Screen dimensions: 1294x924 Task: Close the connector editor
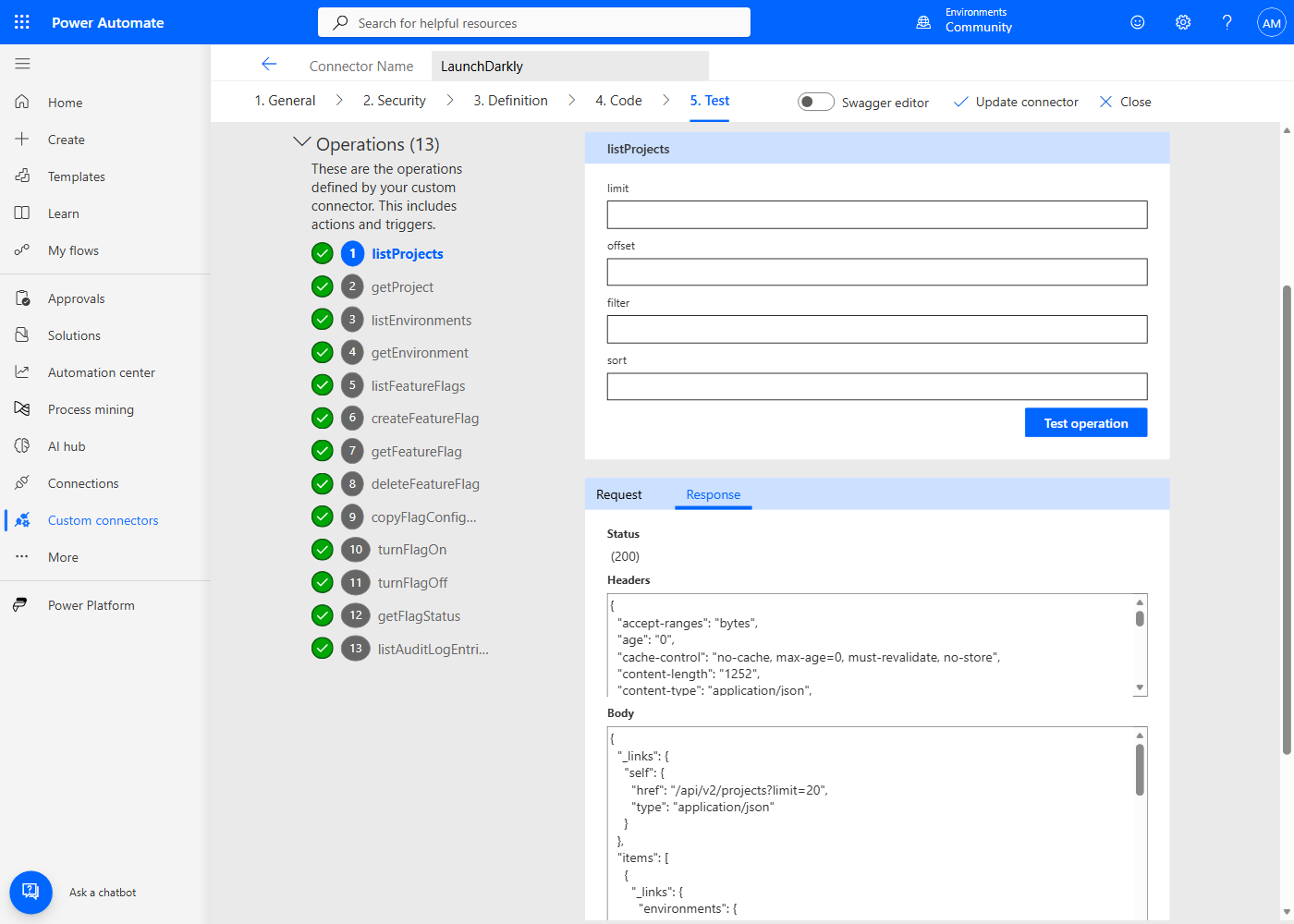tap(1125, 102)
